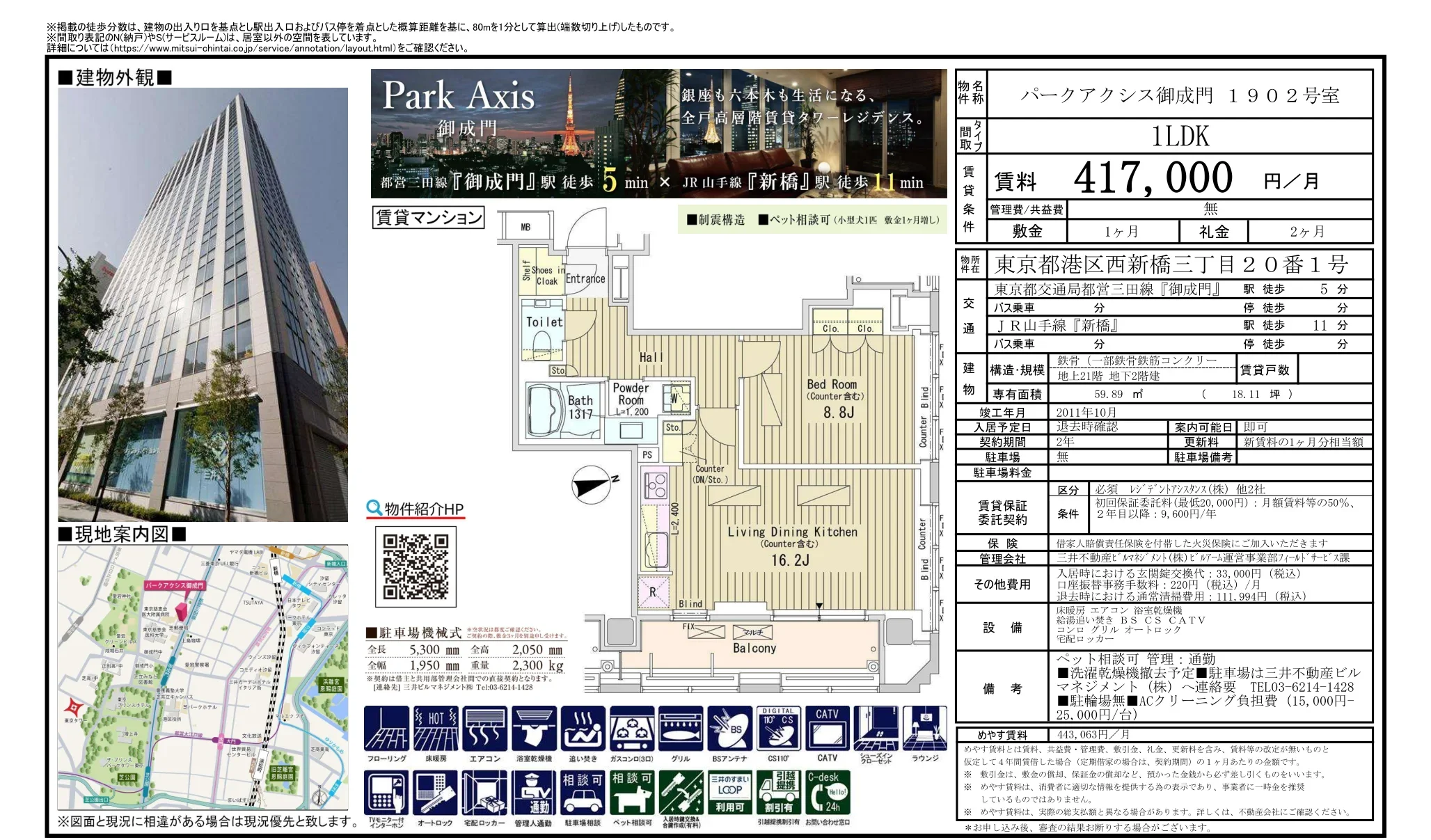
Task: Click the ガスコンロ(3口) gas stove icon
Action: (632, 729)
